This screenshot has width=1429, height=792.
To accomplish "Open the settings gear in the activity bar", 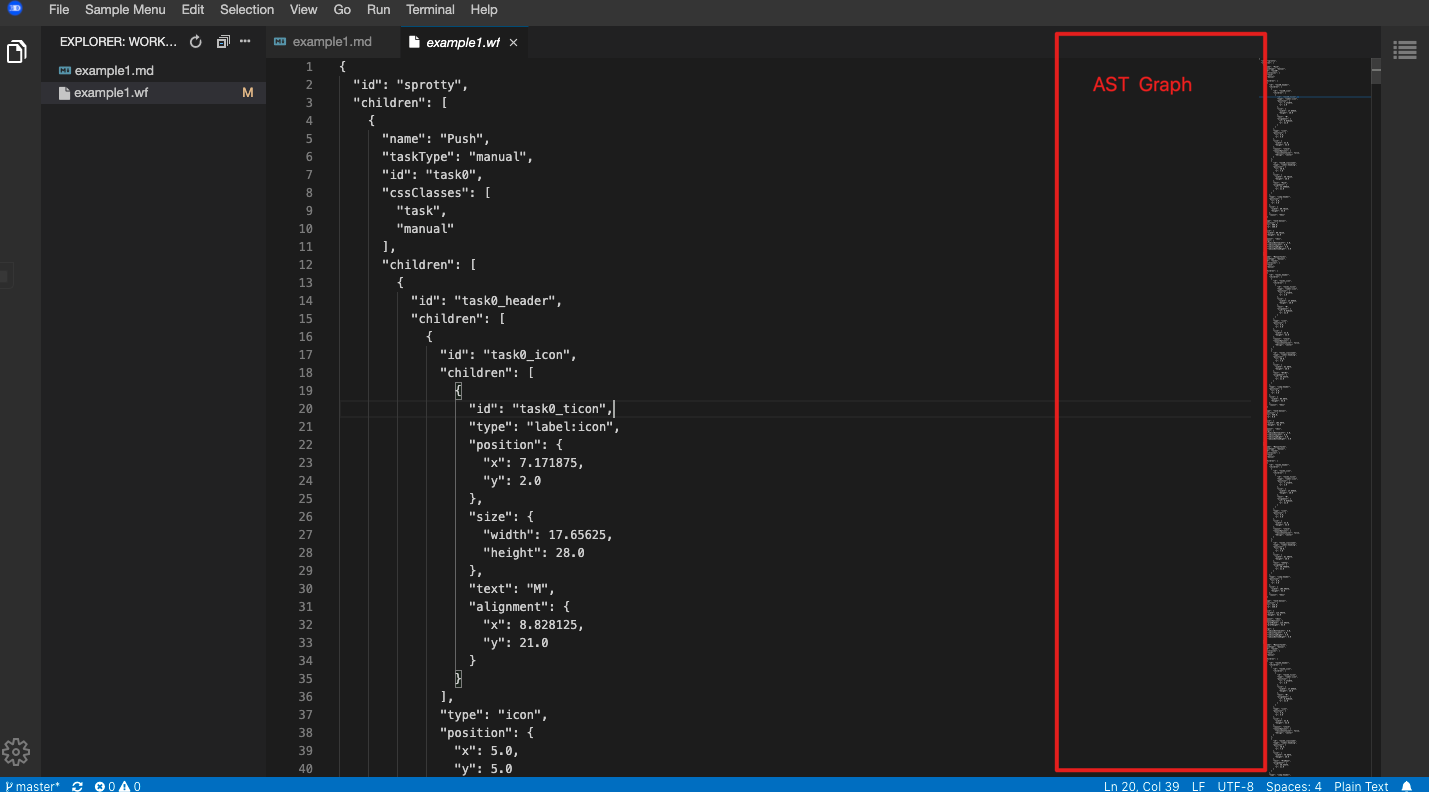I will click(16, 752).
